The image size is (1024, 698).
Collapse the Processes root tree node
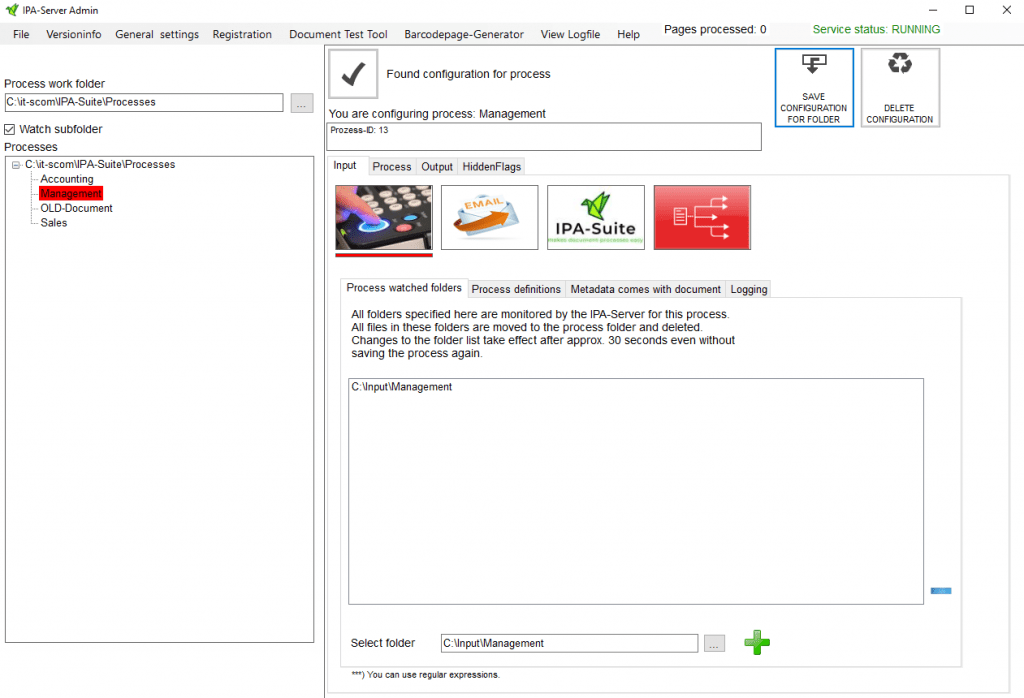(16, 165)
